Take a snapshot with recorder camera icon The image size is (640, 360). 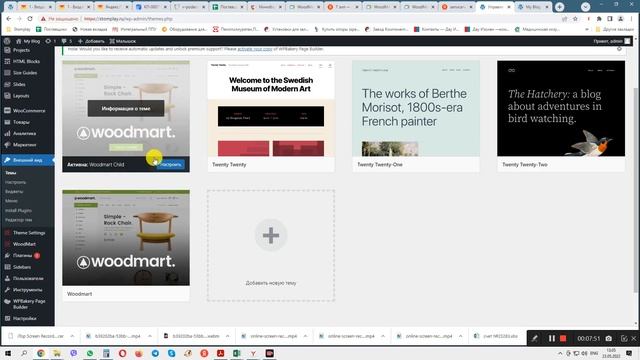click(609, 338)
